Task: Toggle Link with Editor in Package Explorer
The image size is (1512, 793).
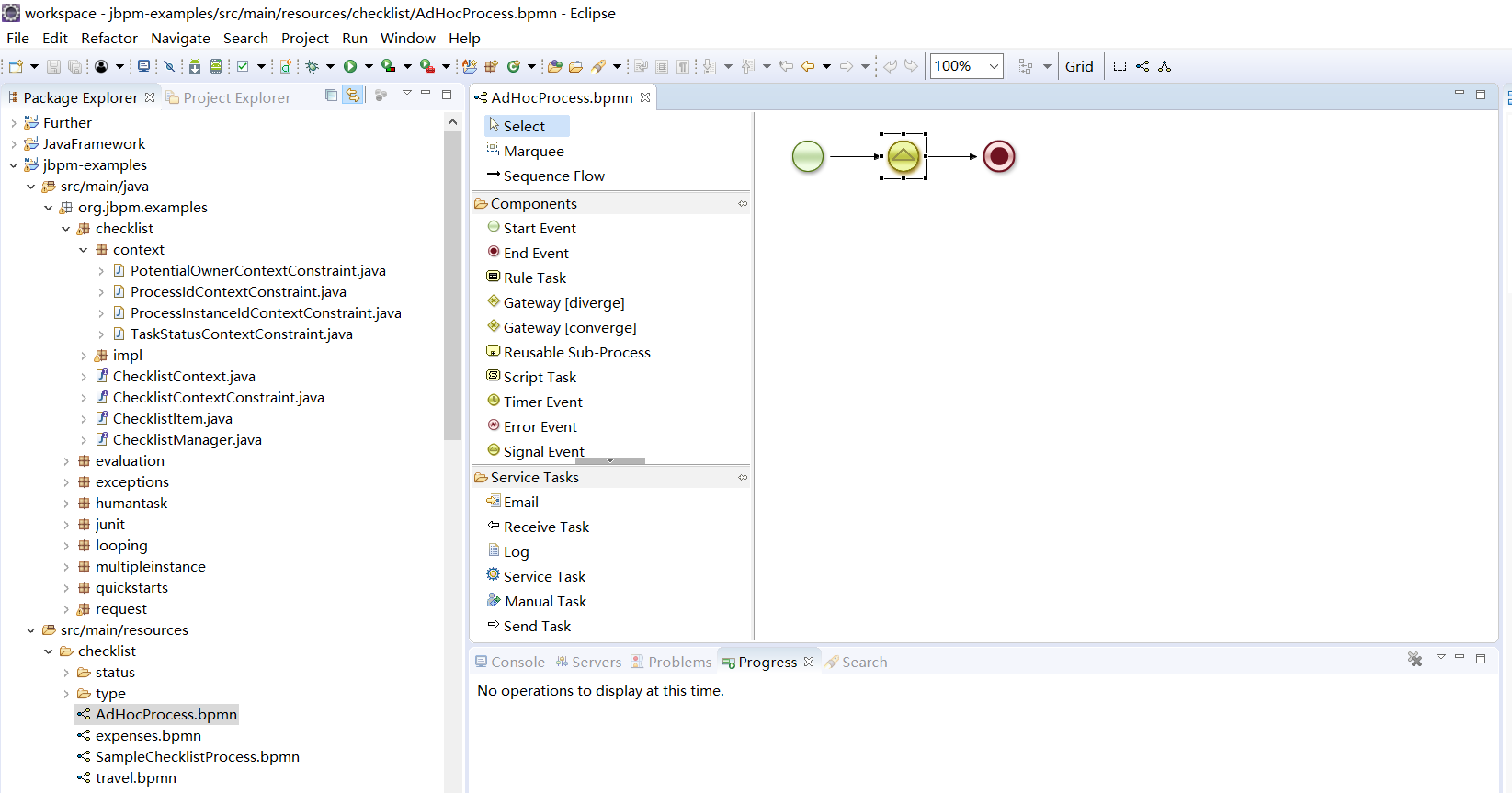Action: click(353, 96)
